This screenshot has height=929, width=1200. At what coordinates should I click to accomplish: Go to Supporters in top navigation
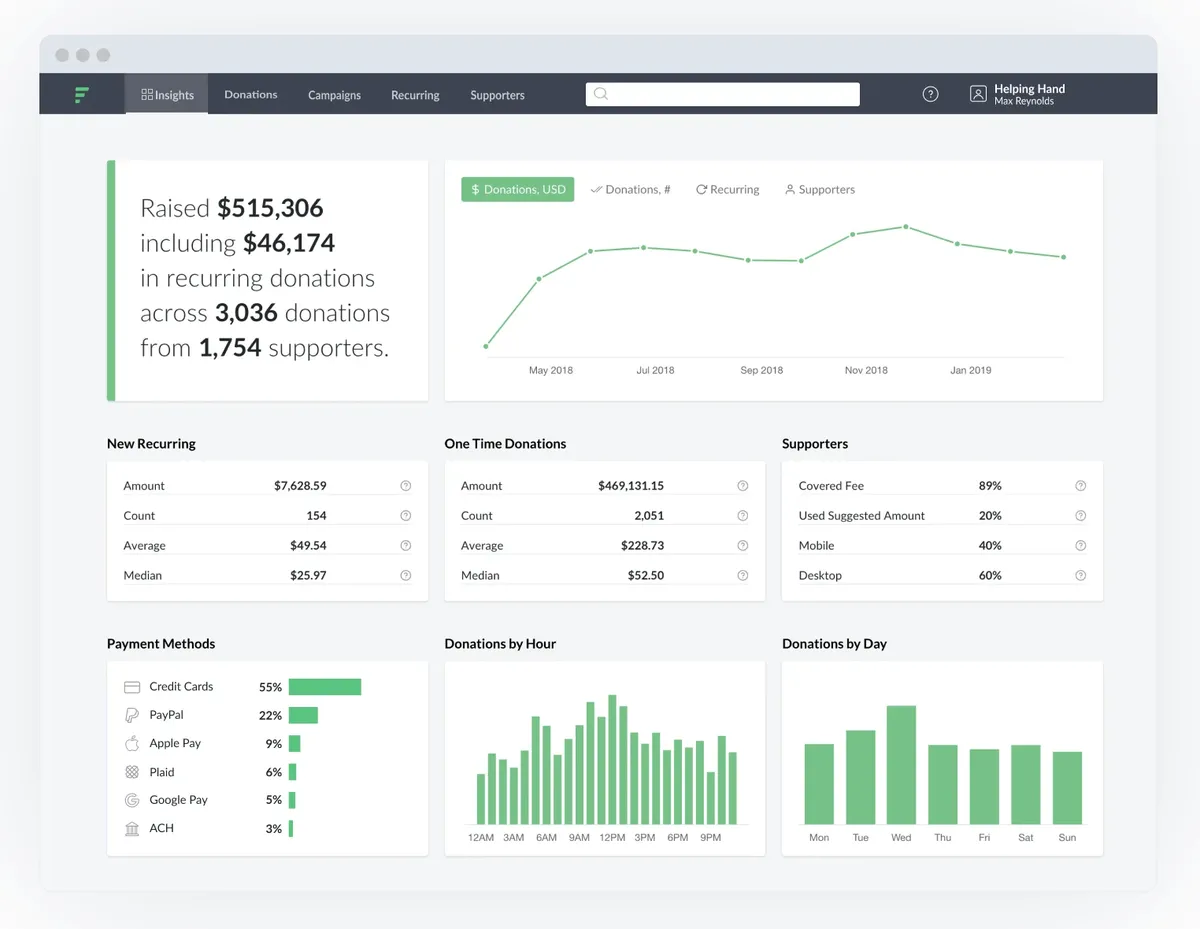pyautogui.click(x=497, y=95)
